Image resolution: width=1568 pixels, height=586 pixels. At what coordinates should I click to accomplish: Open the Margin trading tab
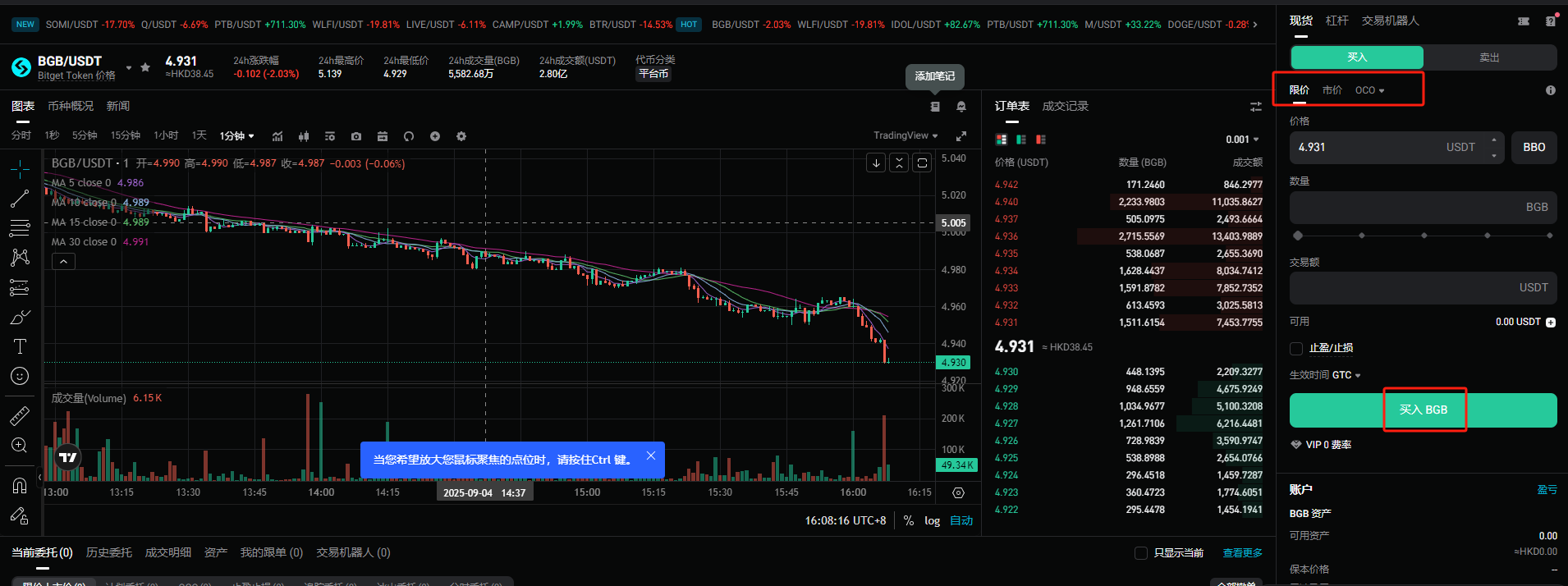point(1337,21)
